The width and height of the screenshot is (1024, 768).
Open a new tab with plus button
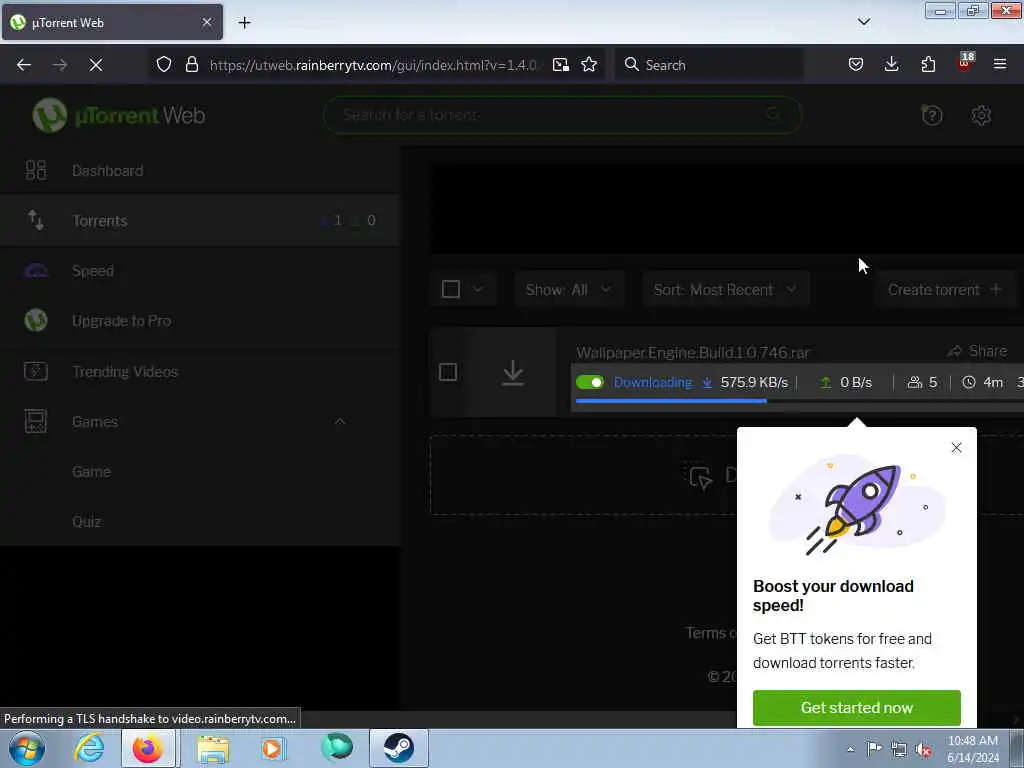tap(244, 23)
